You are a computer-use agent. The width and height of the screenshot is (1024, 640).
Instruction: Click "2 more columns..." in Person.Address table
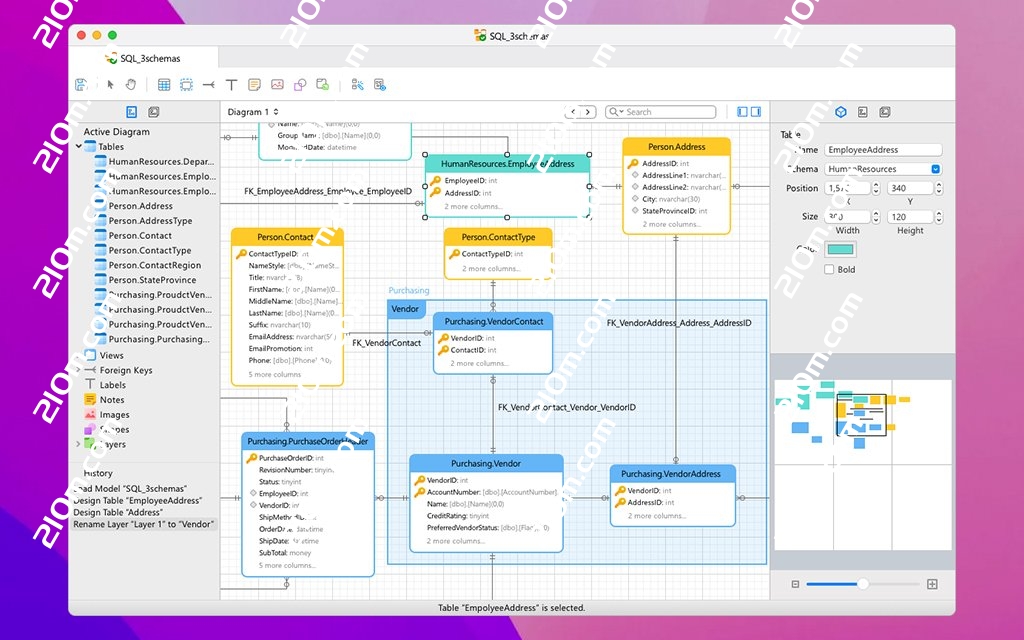[x=671, y=224]
